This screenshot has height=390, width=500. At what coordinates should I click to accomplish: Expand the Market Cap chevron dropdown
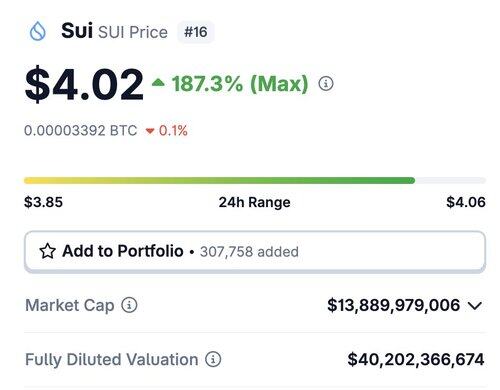pyautogui.click(x=475, y=305)
